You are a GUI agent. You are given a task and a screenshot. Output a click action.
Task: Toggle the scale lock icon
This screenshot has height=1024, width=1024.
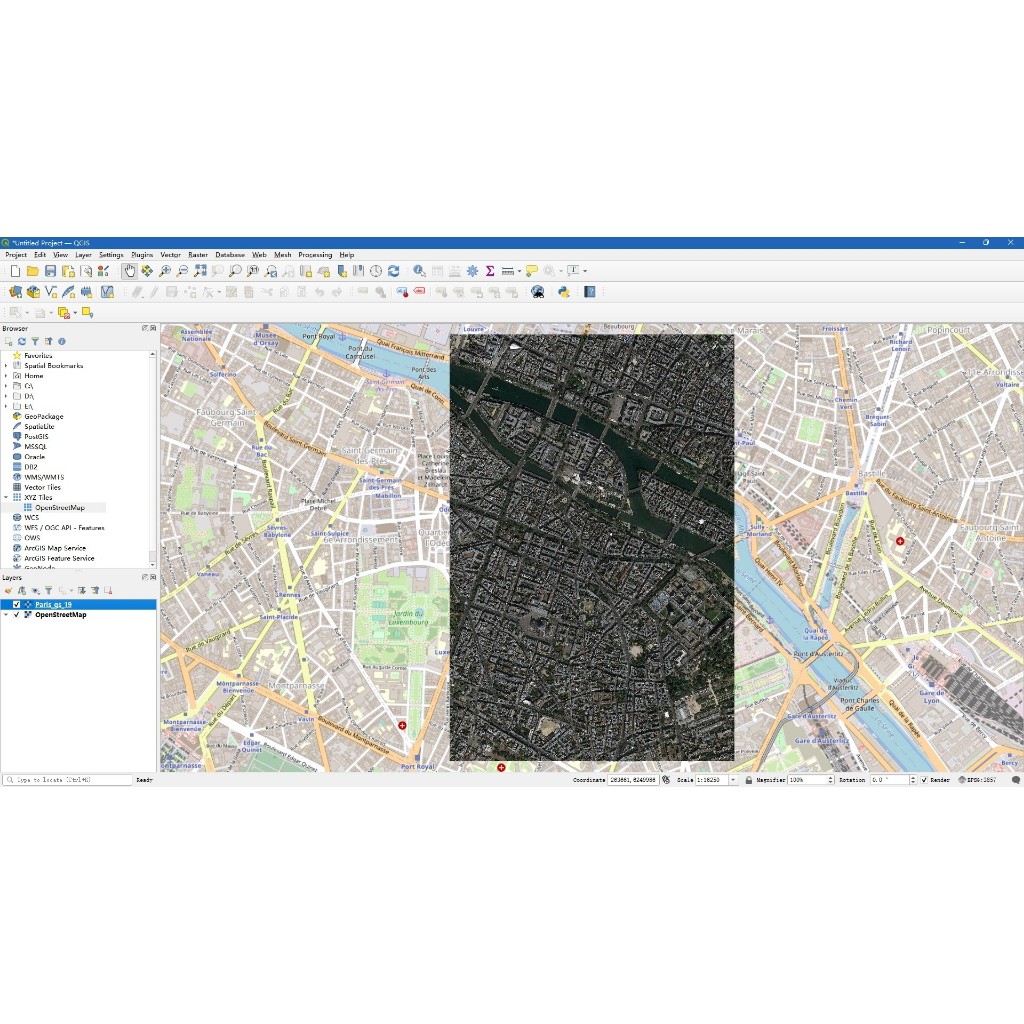[748, 780]
